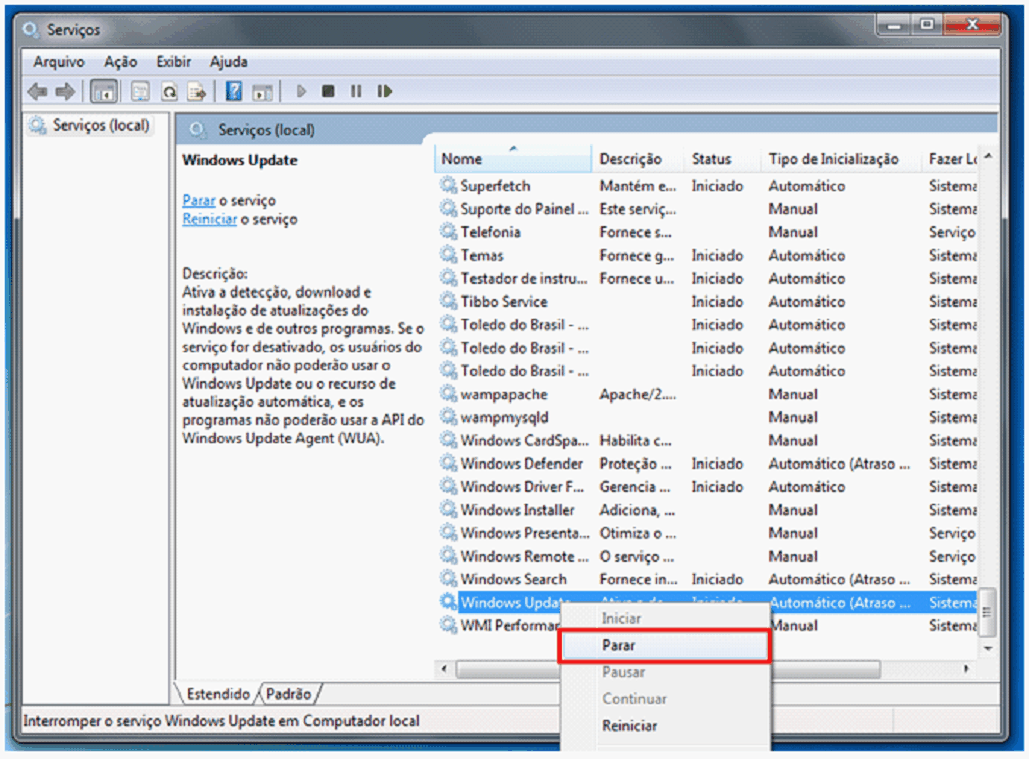Click the Forward arrow in toolbar
Viewport: 1030px width, 760px height.
coord(65,92)
